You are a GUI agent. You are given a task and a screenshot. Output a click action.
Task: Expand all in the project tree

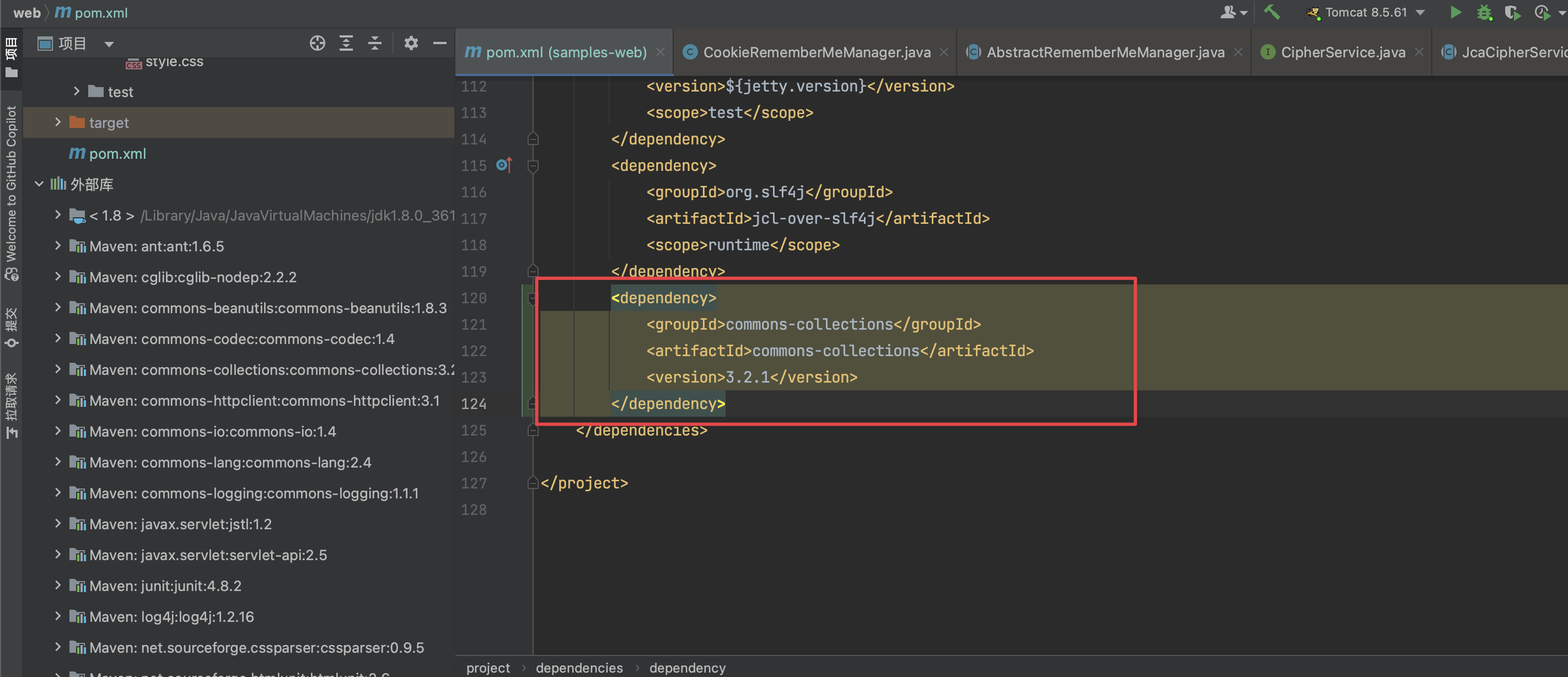(x=346, y=43)
